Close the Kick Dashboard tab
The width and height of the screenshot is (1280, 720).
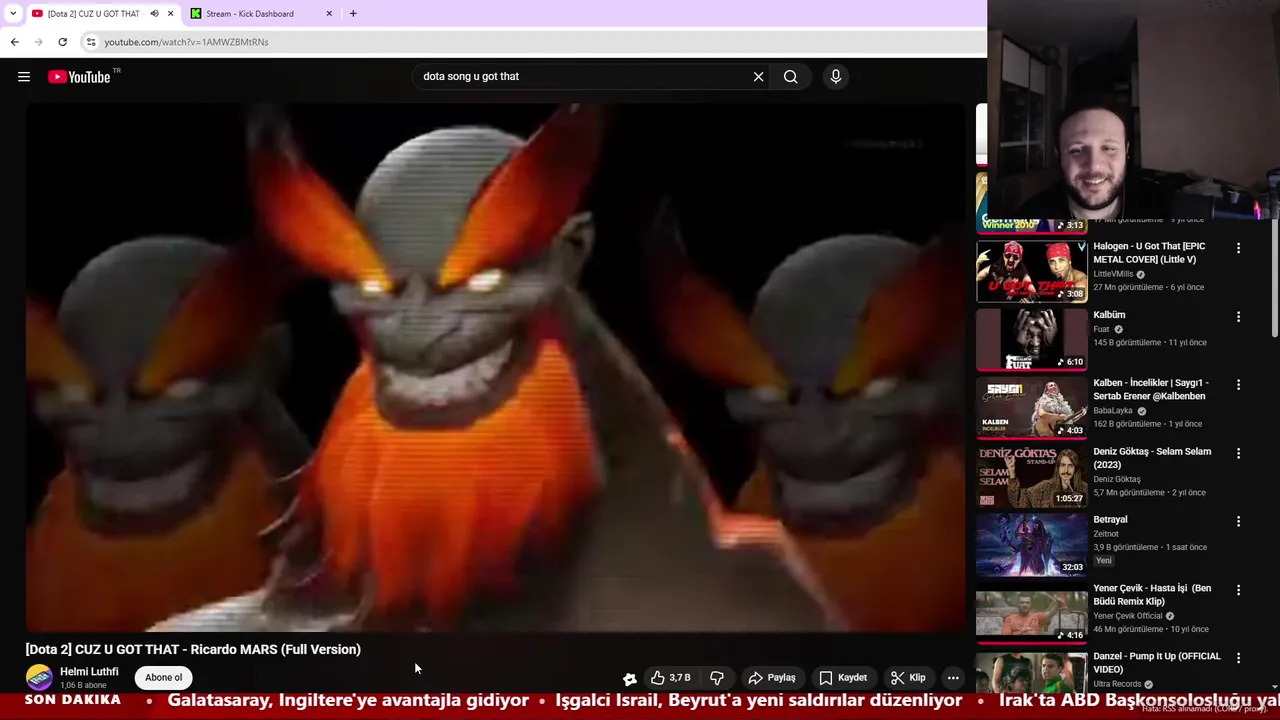[329, 14]
